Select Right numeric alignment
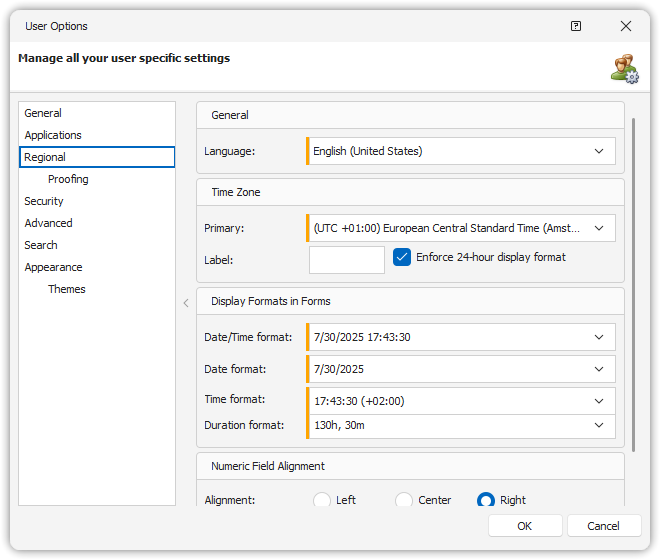 tap(486, 500)
